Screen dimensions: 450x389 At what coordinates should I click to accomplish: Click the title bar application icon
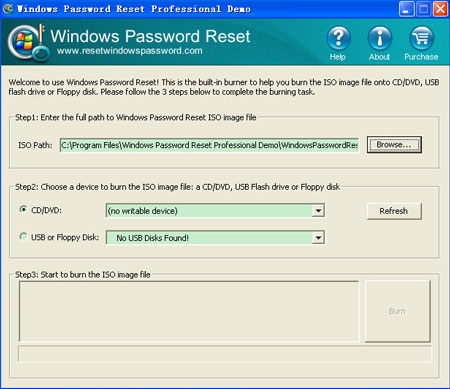click(7, 8)
